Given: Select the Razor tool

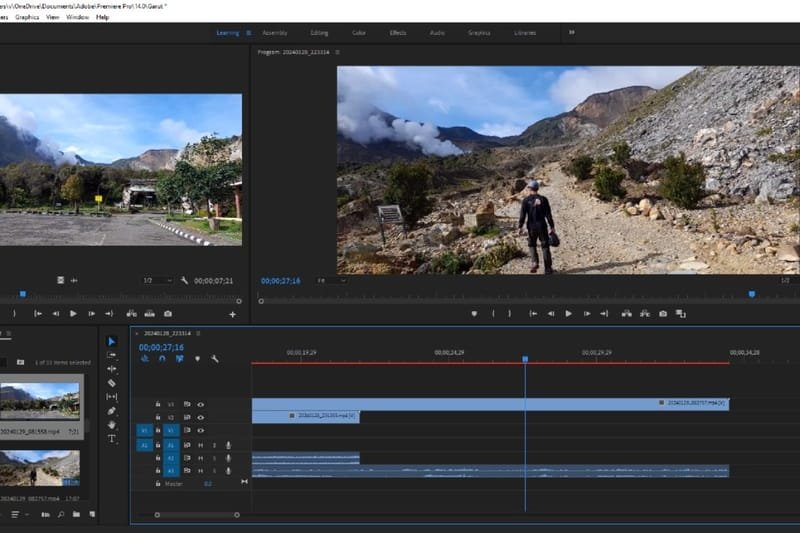Looking at the screenshot, I should [112, 383].
